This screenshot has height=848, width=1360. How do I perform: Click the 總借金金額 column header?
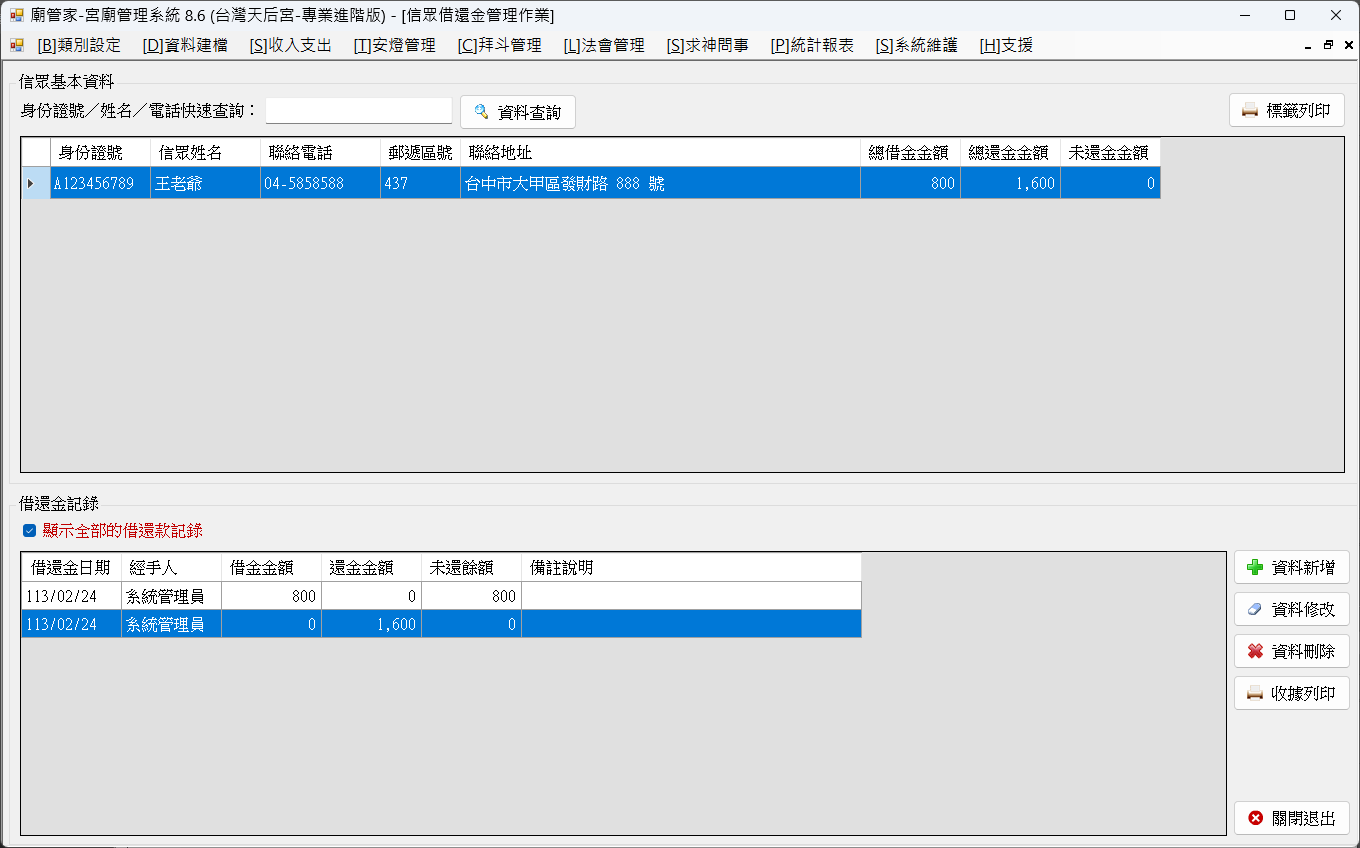pyautogui.click(x=910, y=153)
